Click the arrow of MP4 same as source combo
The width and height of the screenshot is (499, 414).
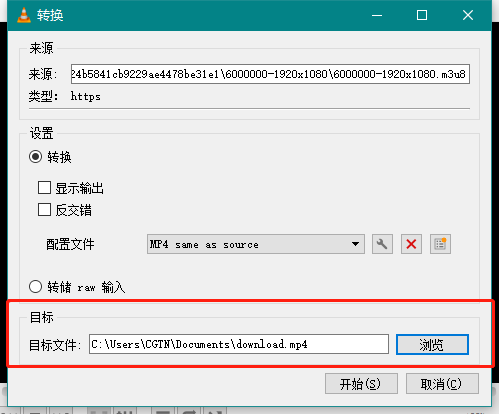(x=355, y=244)
